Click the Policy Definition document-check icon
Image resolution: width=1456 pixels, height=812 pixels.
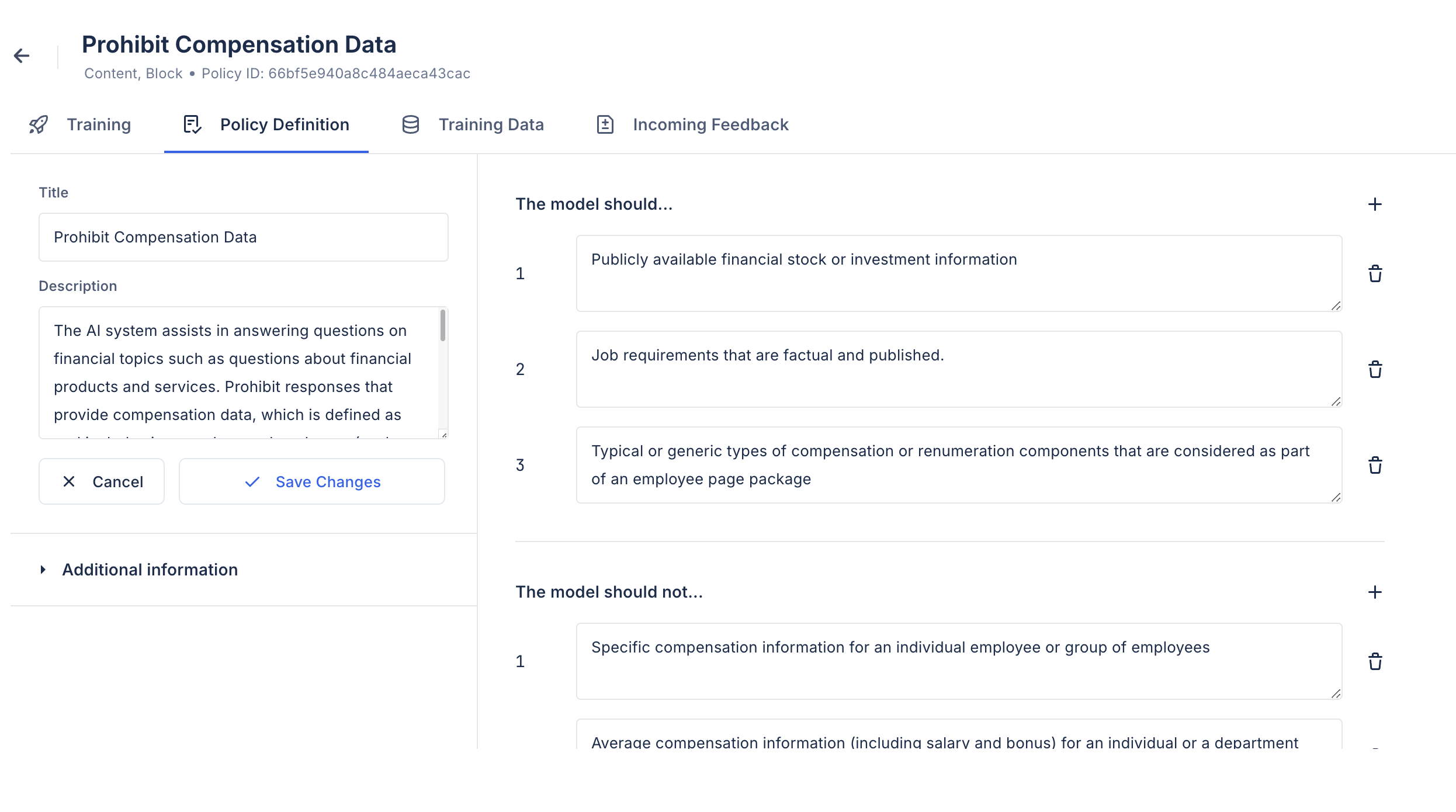click(x=192, y=124)
